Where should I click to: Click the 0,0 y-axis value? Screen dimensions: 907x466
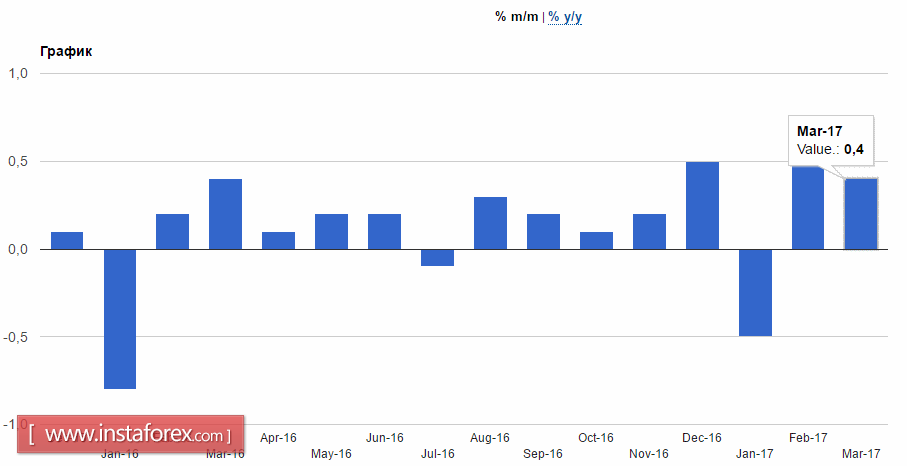tap(19, 250)
